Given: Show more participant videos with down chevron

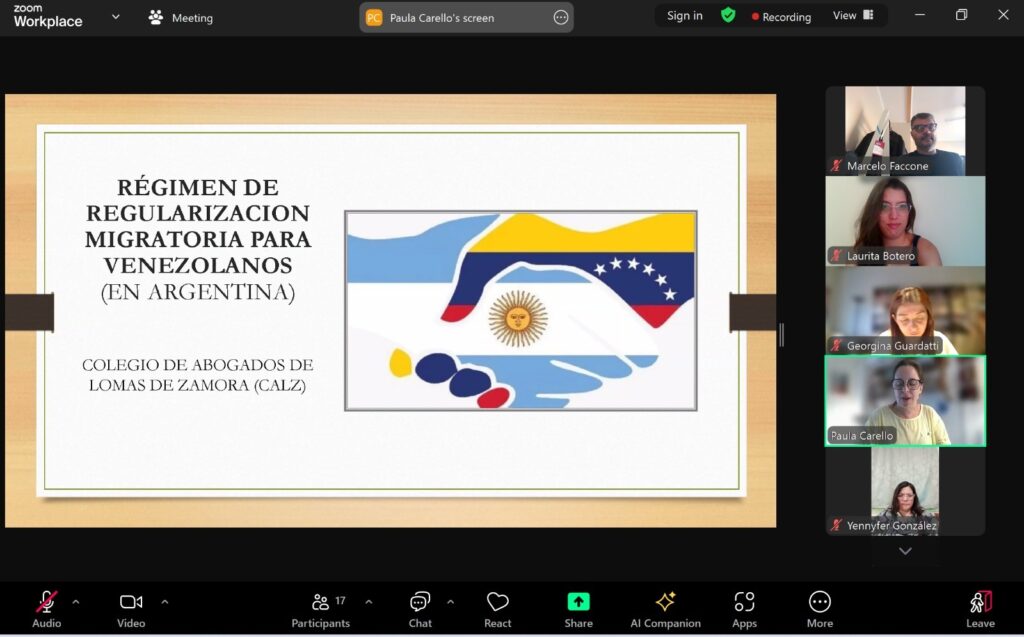Looking at the screenshot, I should click(905, 551).
